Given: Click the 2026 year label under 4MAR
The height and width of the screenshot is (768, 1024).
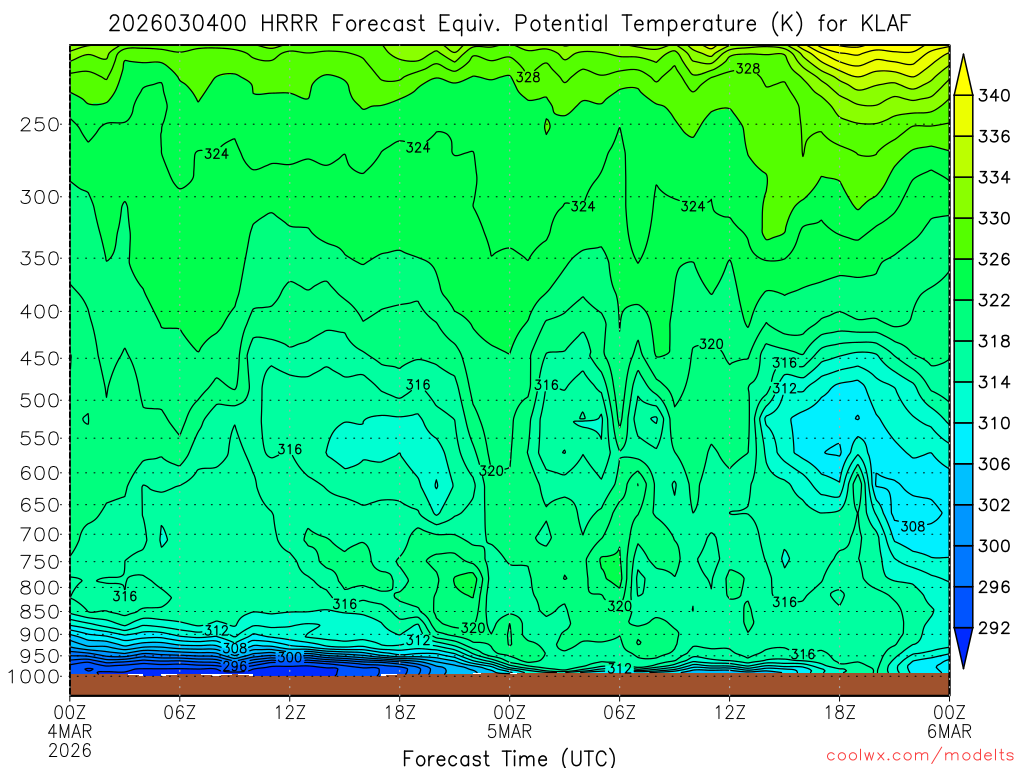Looking at the screenshot, I should pyautogui.click(x=70, y=750).
